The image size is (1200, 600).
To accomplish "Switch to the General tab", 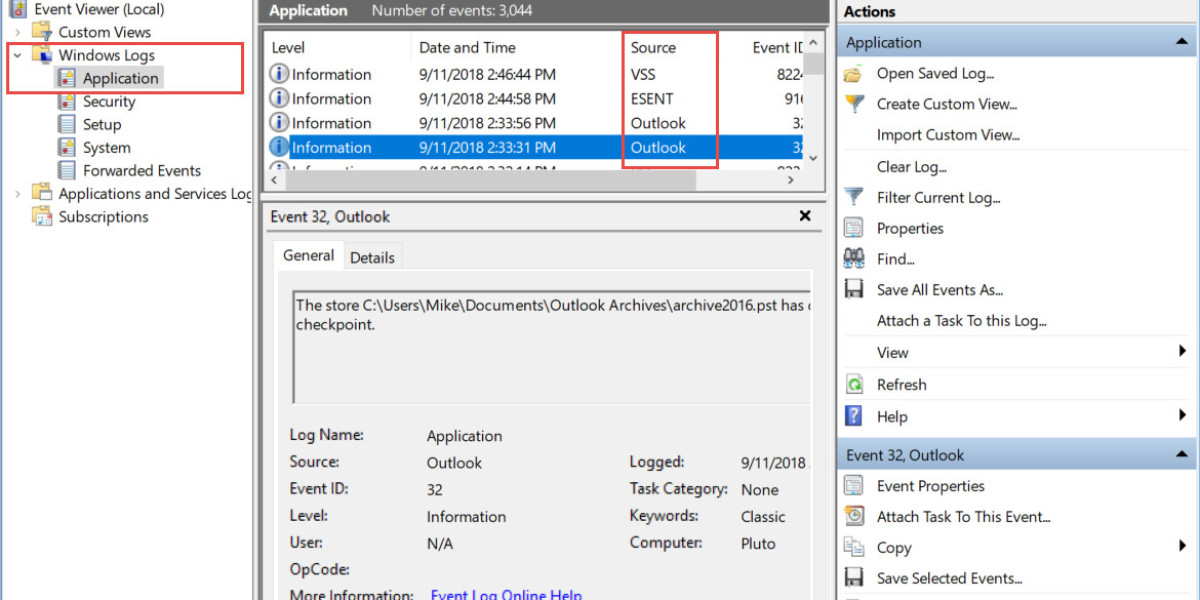I will (x=308, y=256).
